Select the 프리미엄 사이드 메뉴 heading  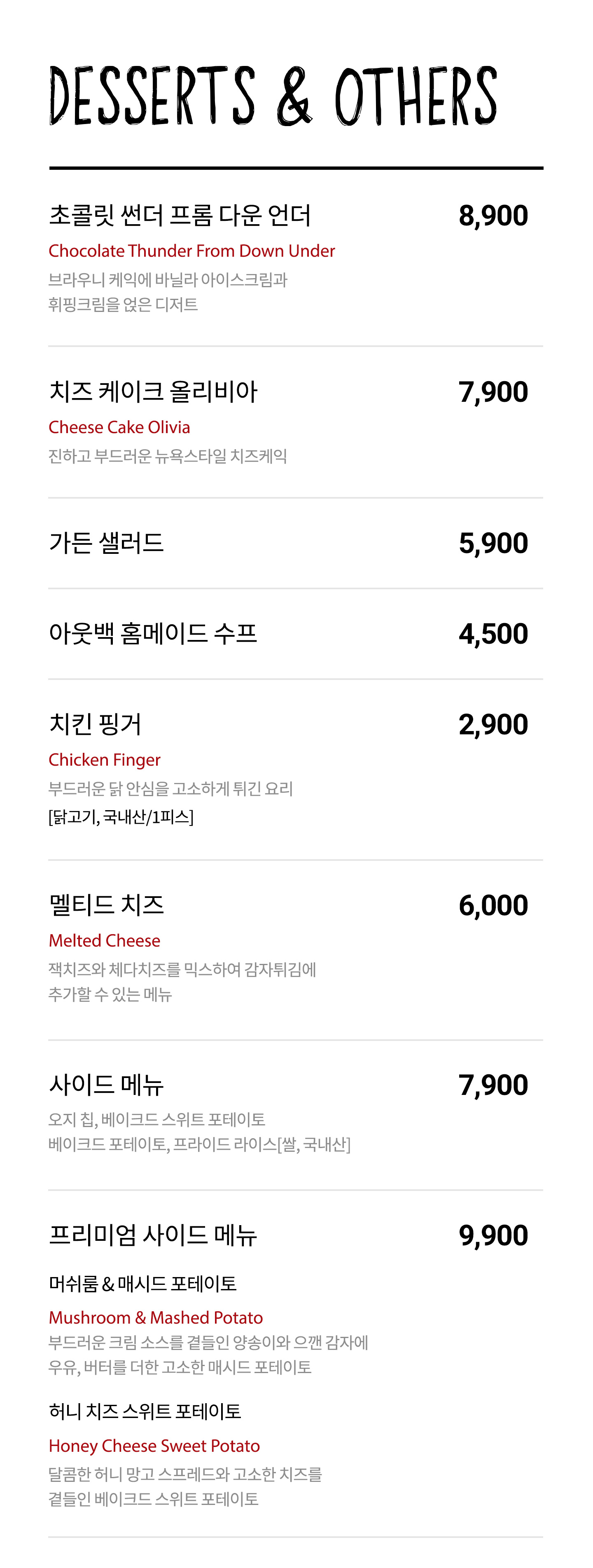tap(153, 1235)
